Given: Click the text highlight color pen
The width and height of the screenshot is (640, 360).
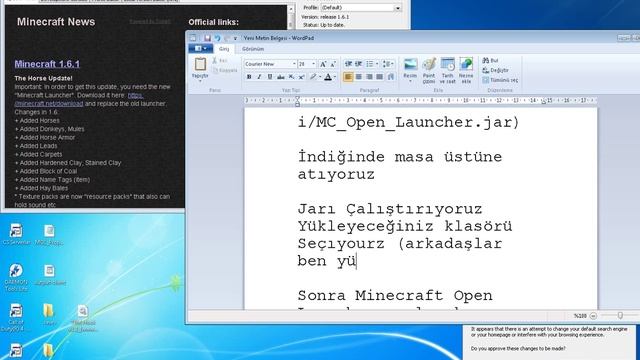Looking at the screenshot, I should (313, 77).
